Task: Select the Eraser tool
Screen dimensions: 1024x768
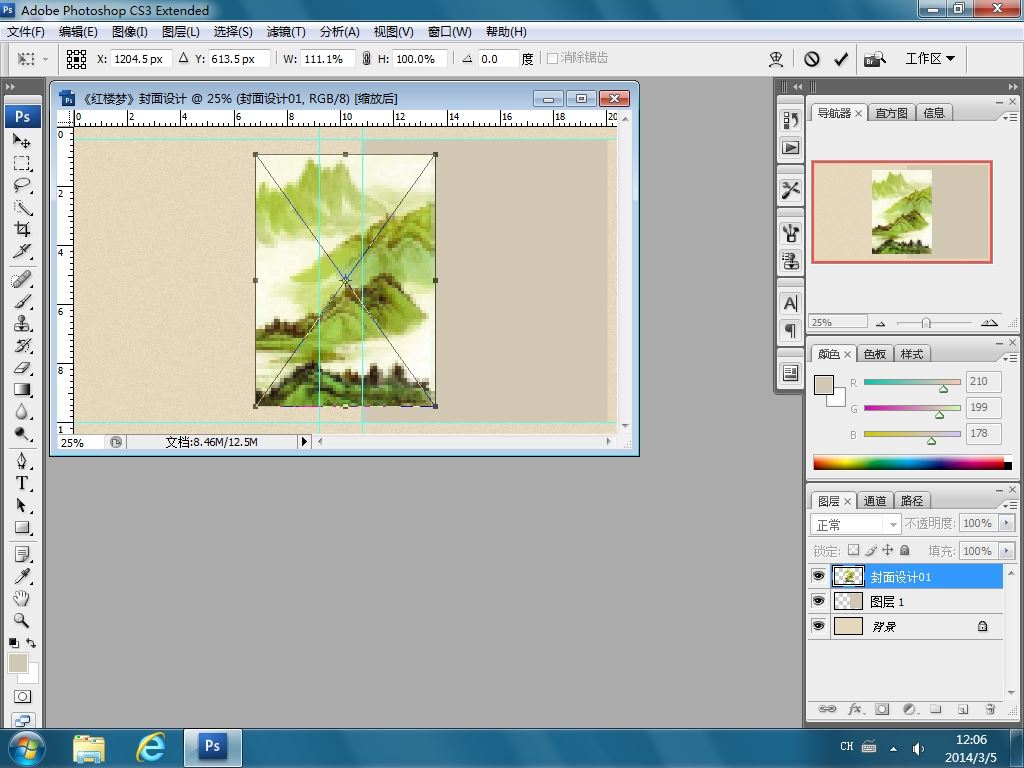Action: click(x=22, y=368)
